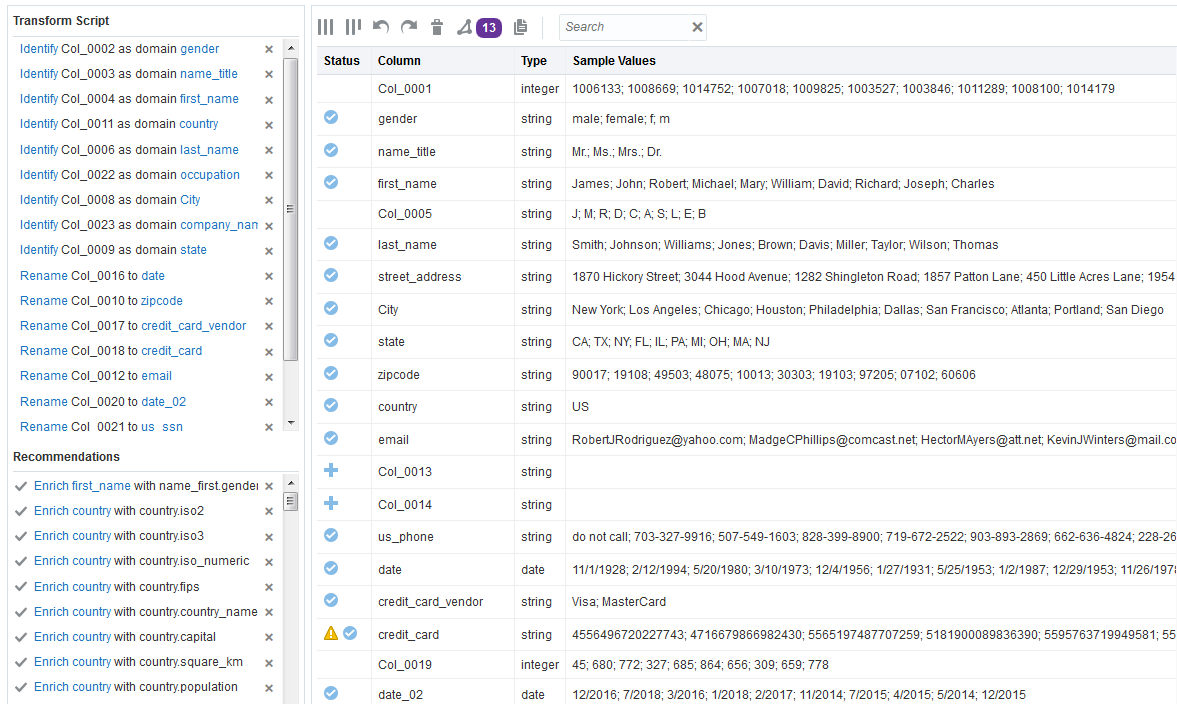1177x704 pixels.
Task: Click the status check icon for date_02 row
Action: (x=331, y=693)
